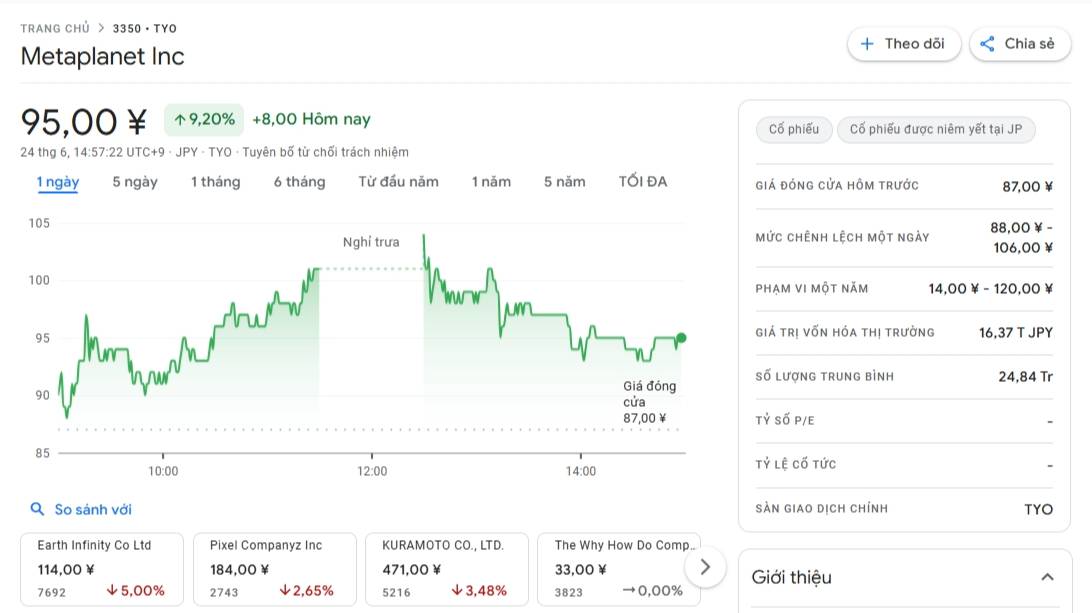This screenshot has width=1092, height=613.
Task: Switch to the 5 ngày tab
Action: pos(135,182)
